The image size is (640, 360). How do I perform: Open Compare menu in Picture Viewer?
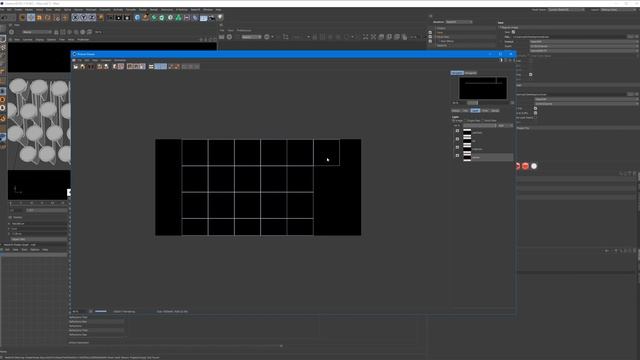tap(106, 60)
